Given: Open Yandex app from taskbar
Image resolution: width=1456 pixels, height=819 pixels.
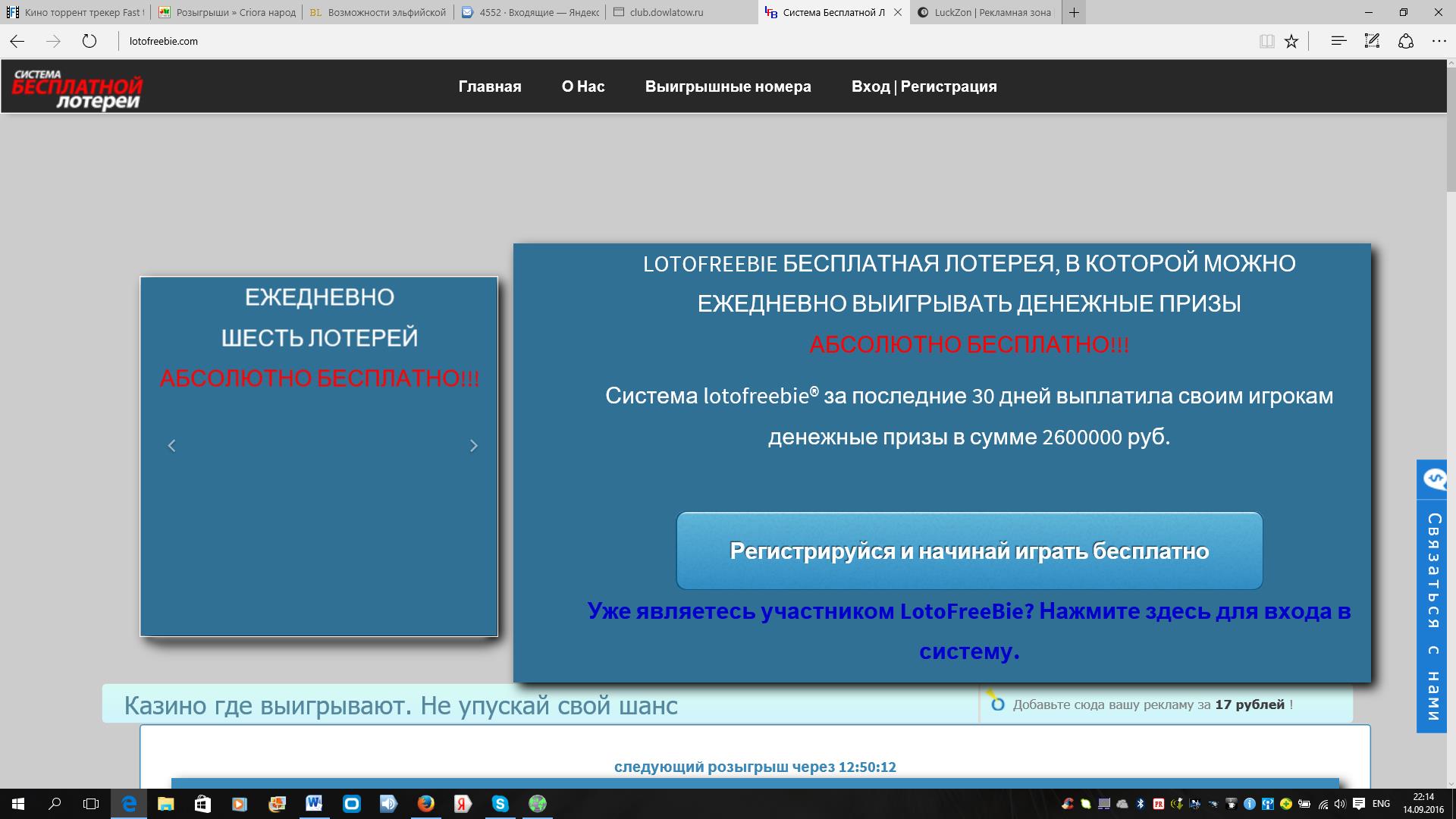Looking at the screenshot, I should click(x=463, y=804).
